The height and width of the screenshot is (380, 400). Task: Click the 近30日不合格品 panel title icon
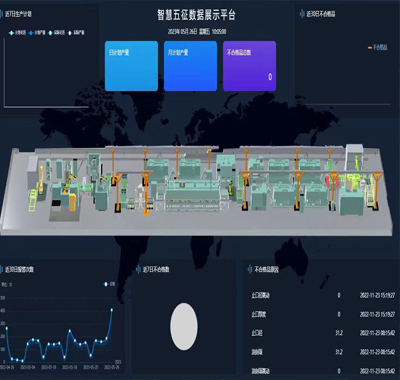[303, 14]
